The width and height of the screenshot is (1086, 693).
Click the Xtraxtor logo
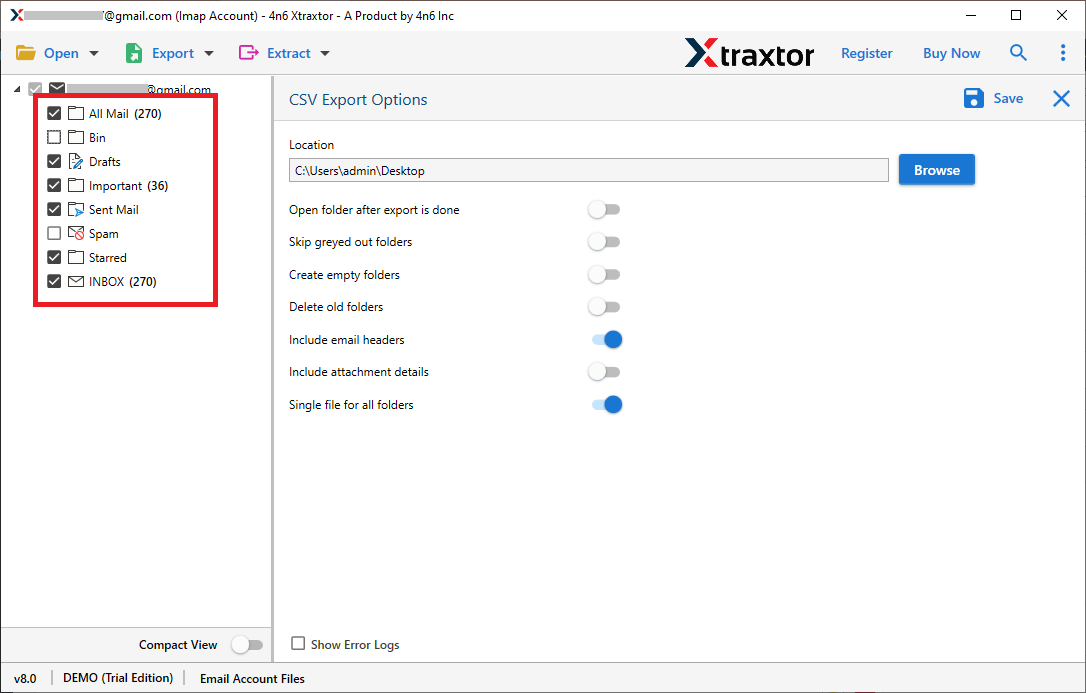750,52
